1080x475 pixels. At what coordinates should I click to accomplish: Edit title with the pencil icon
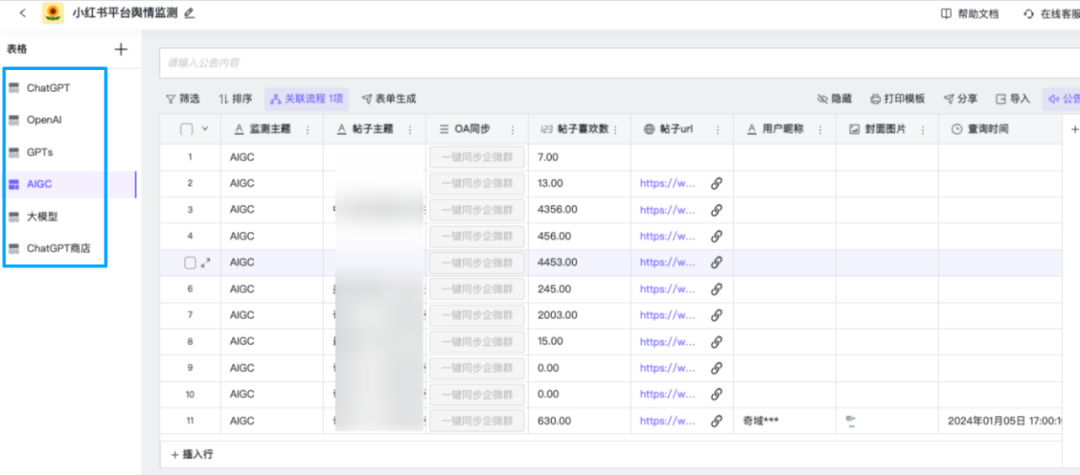pyautogui.click(x=189, y=13)
